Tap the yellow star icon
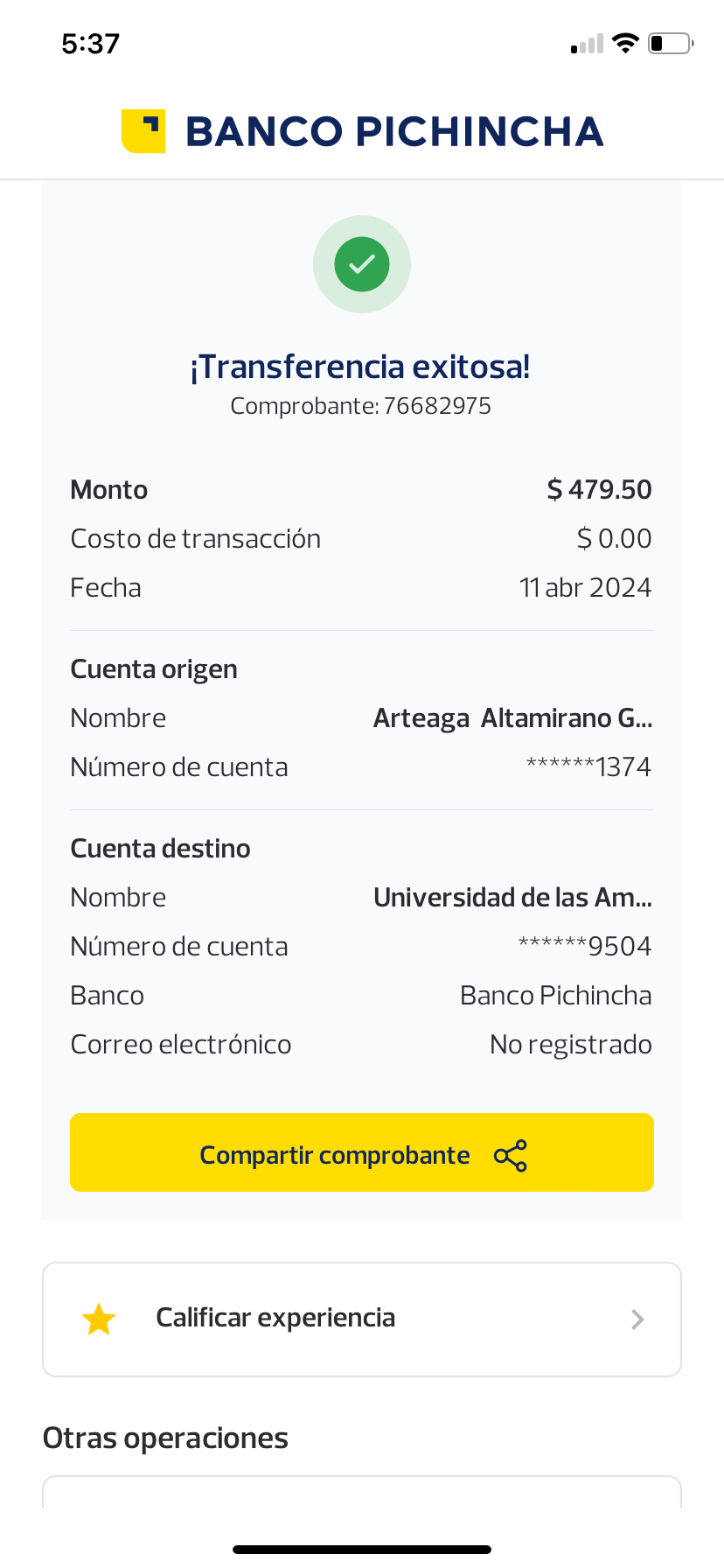This screenshot has width=724, height=1568. (x=99, y=1319)
